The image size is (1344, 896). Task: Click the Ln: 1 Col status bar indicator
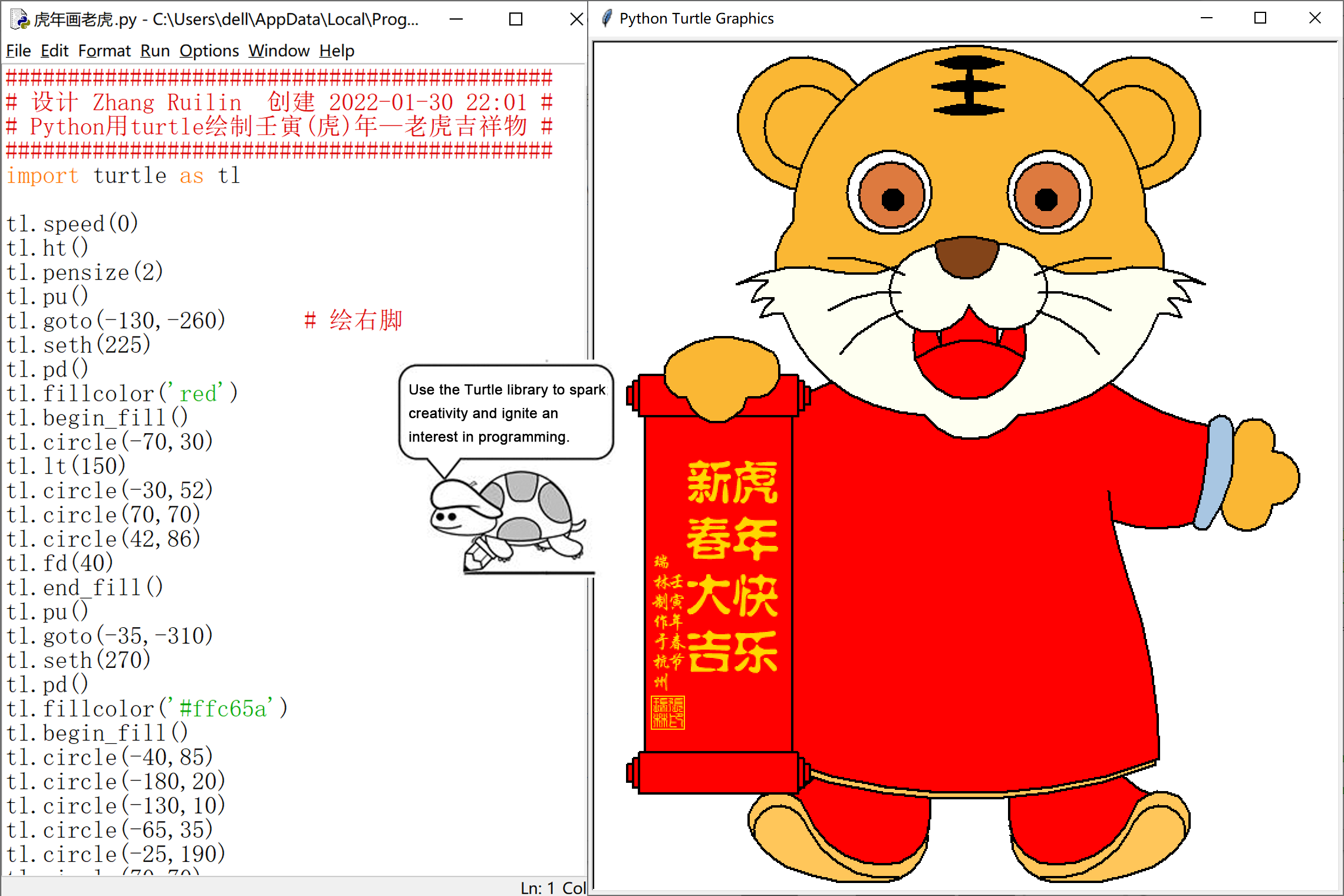552,887
